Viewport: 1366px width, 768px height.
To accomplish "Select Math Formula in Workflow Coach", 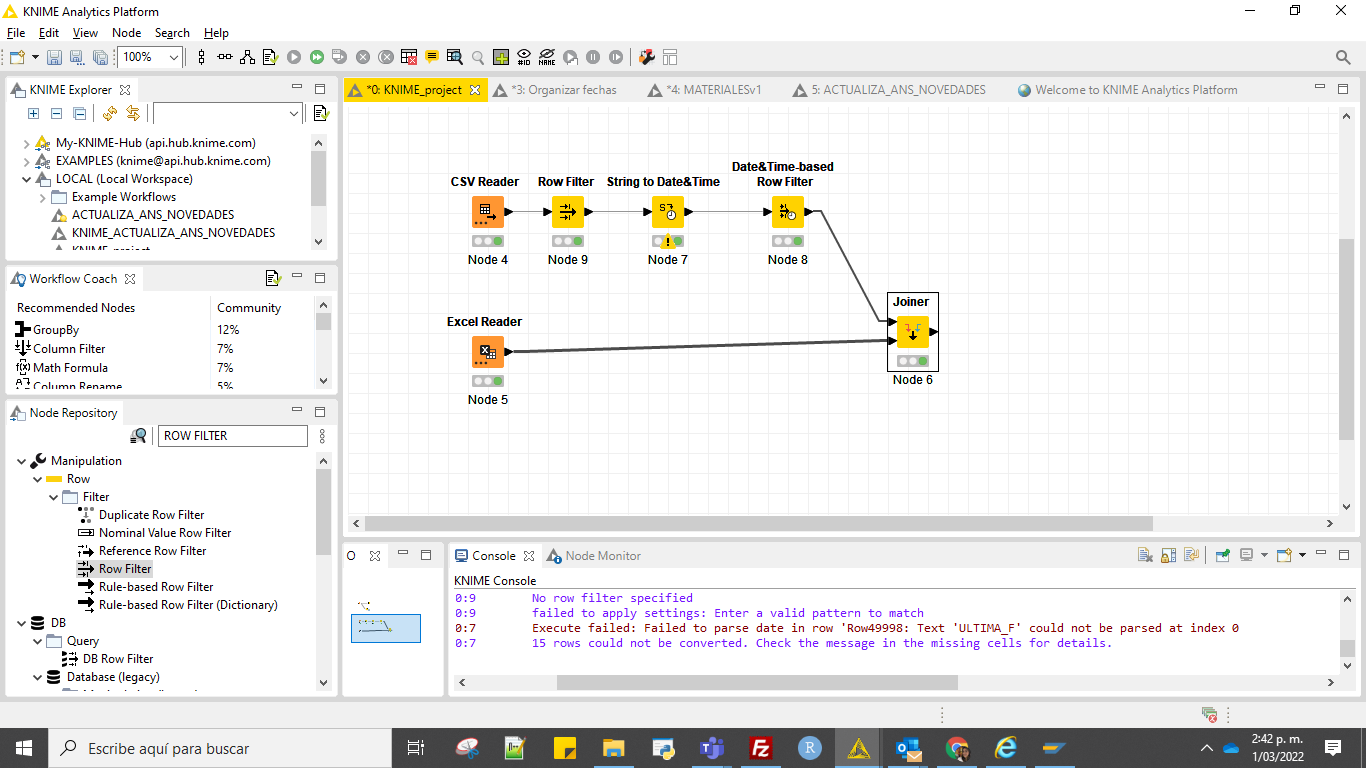I will [x=70, y=368].
